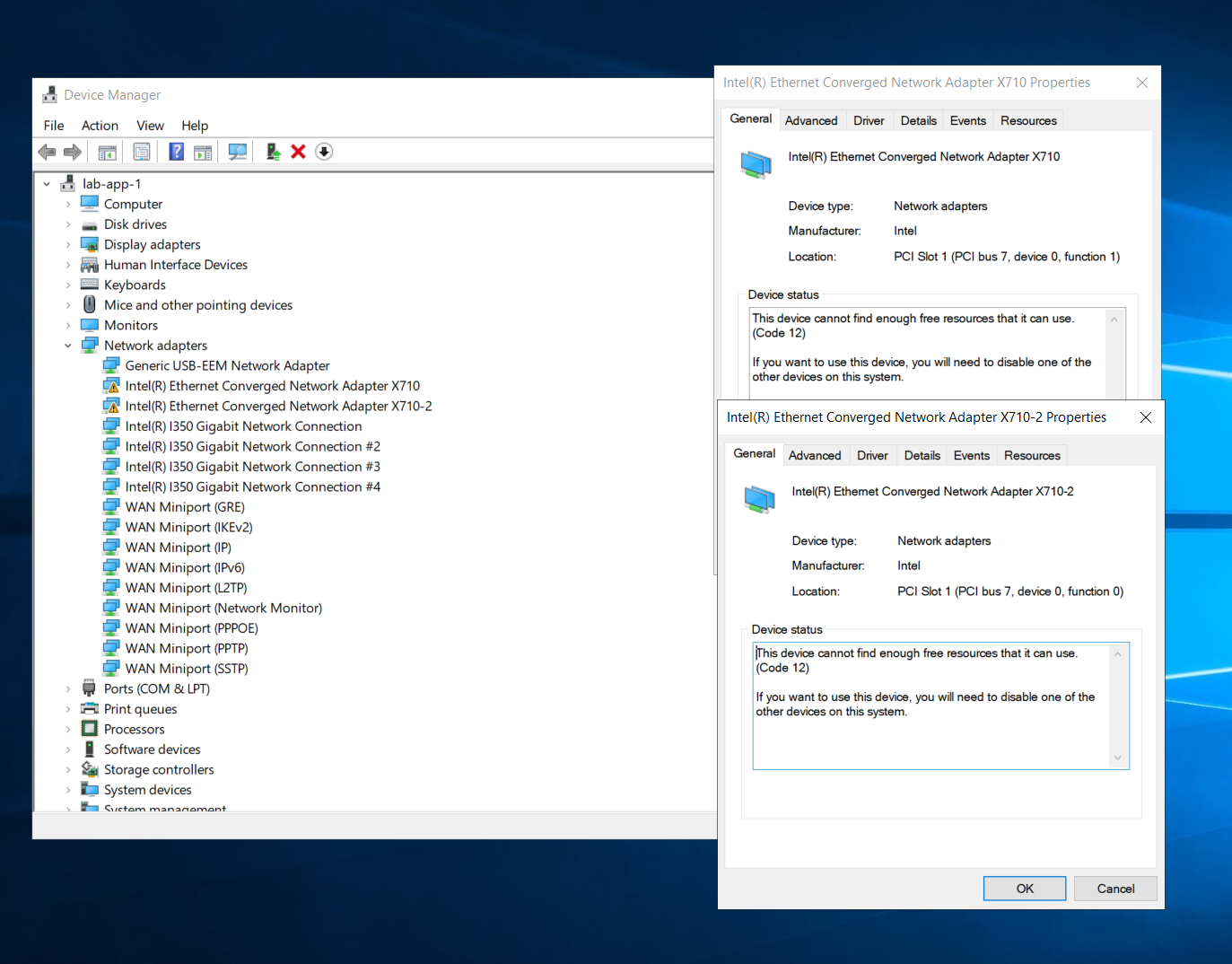Open the View menu
The width and height of the screenshot is (1232, 964).
(150, 126)
